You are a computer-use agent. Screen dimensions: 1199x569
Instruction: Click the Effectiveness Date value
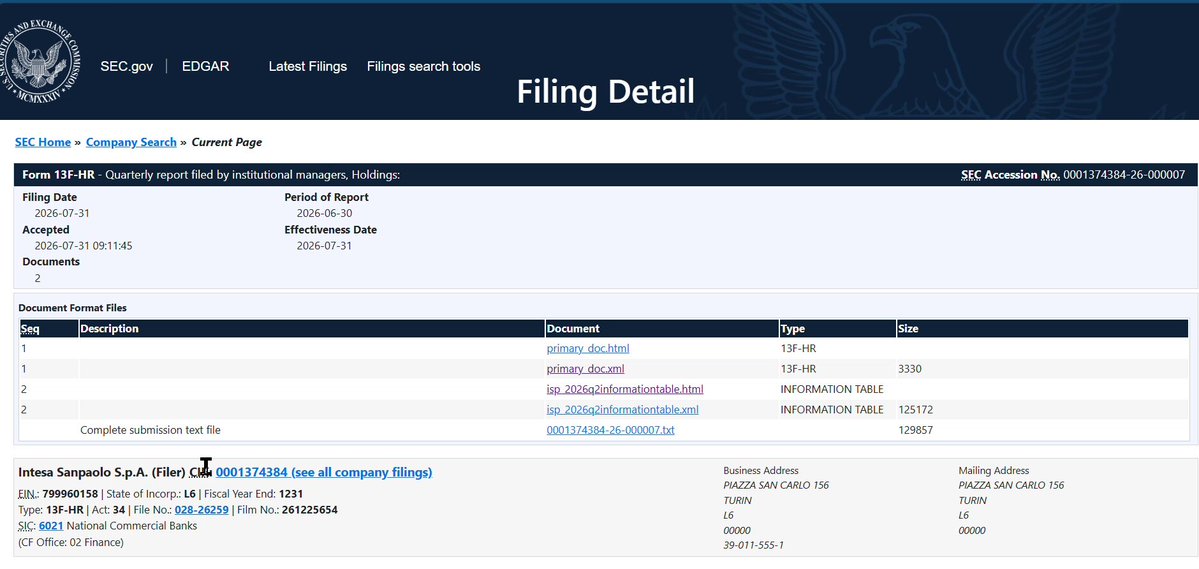click(x=324, y=246)
